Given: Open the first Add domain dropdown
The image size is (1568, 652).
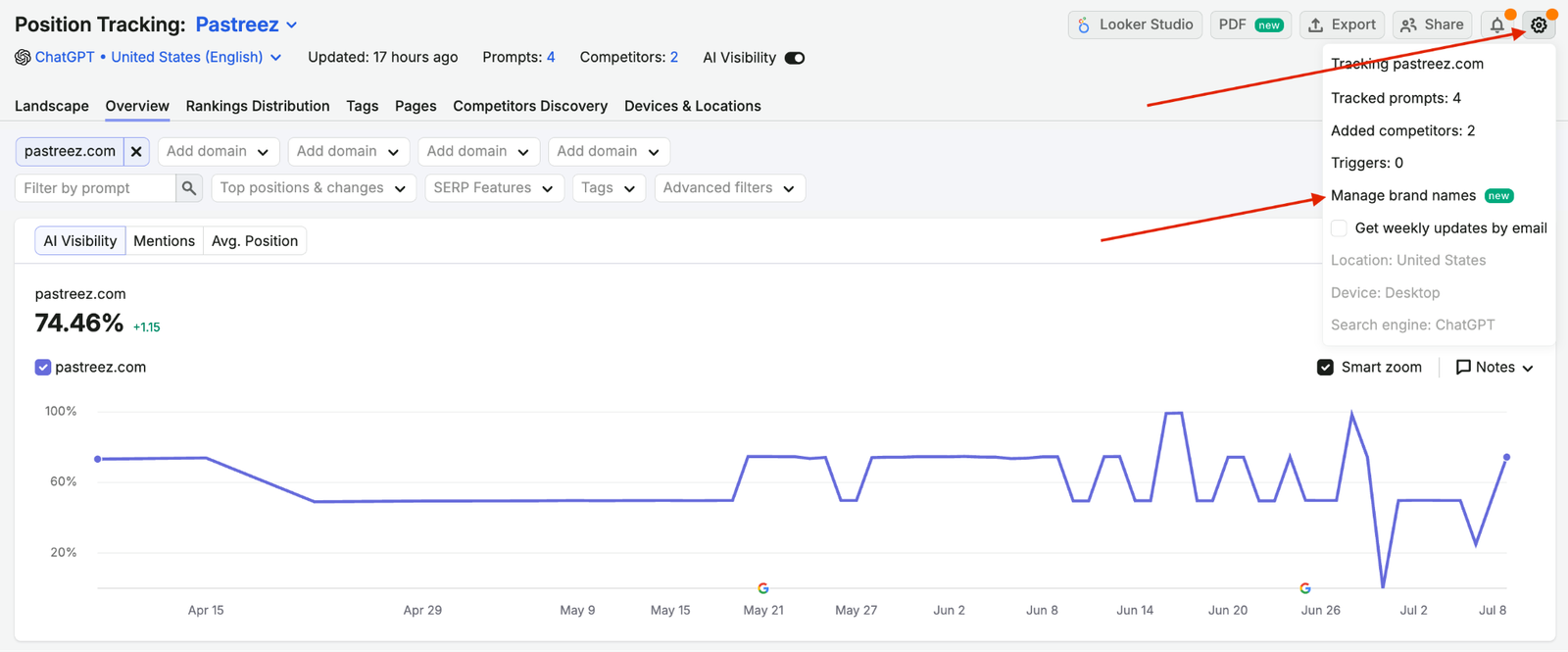Looking at the screenshot, I should coord(219,152).
